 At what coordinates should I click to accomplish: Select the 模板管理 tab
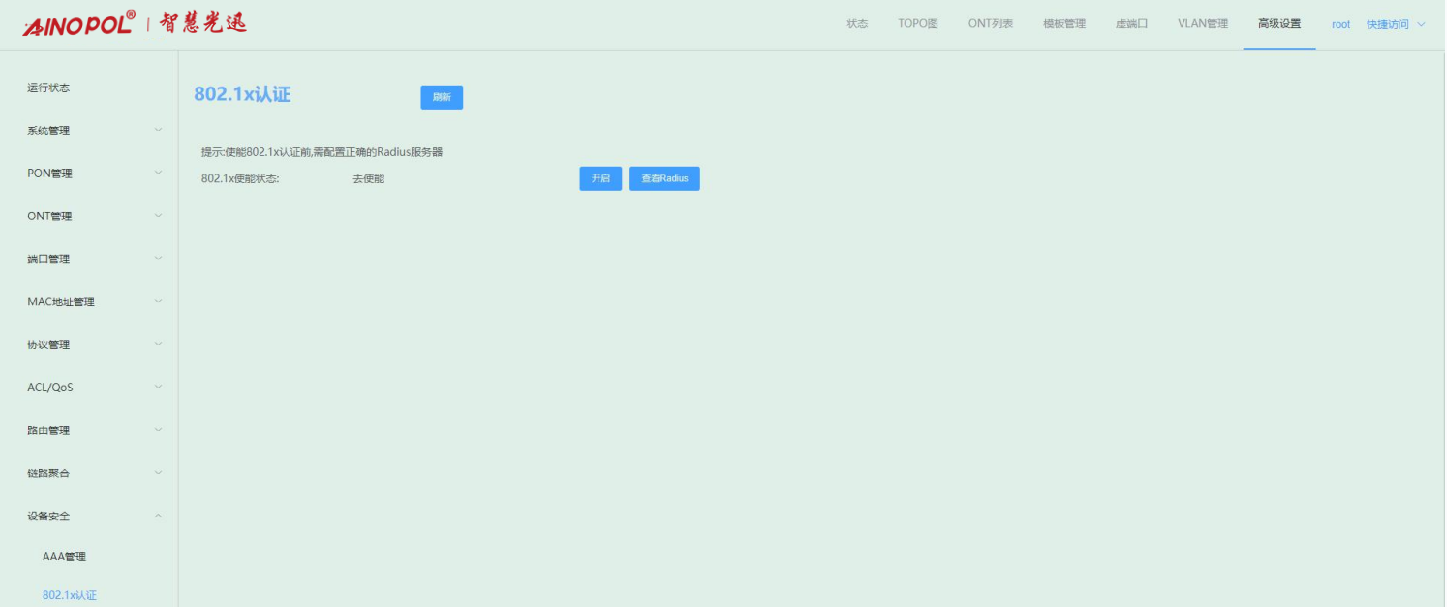[x=1064, y=24]
